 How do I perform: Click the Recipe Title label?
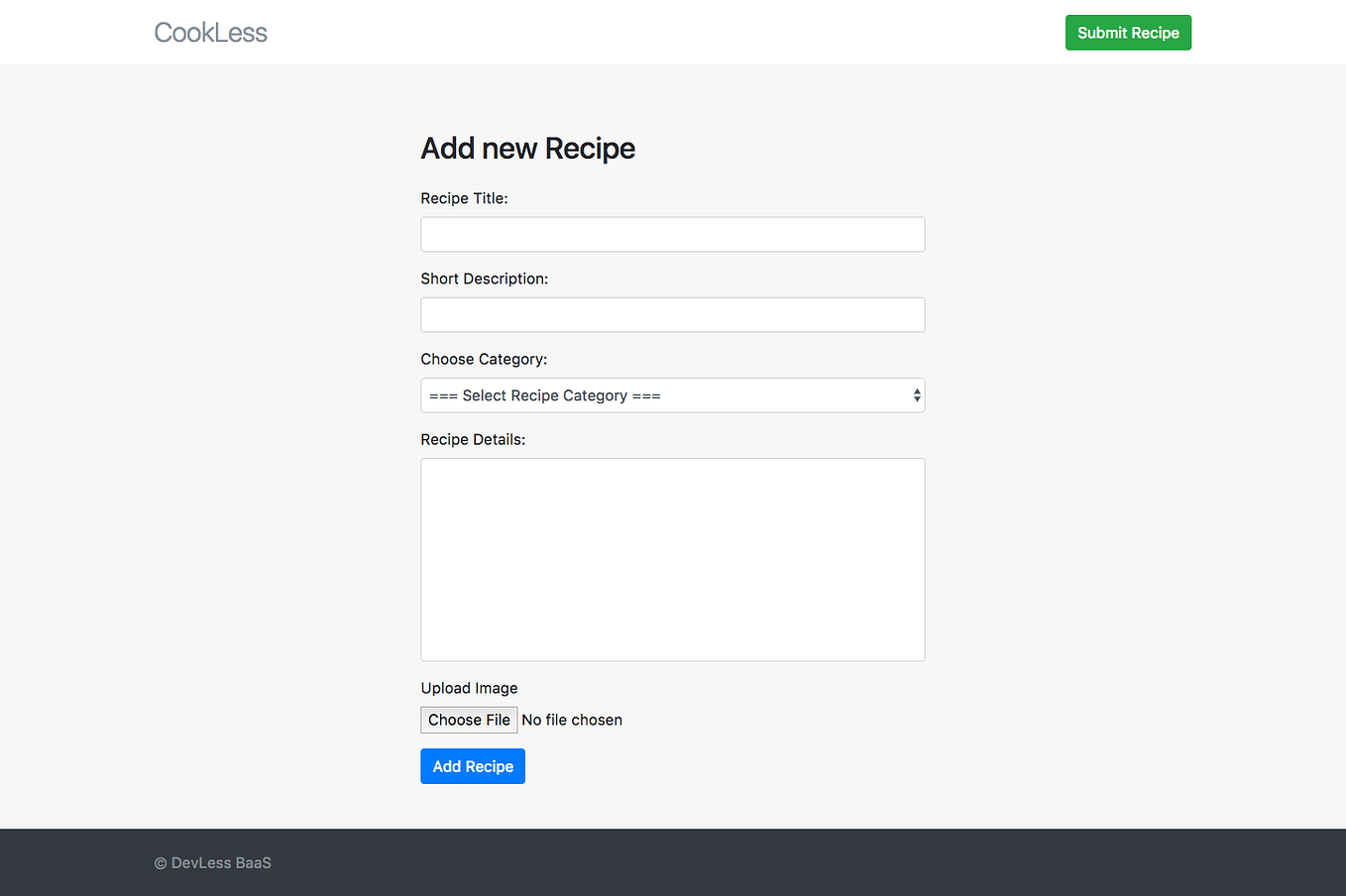coord(464,198)
